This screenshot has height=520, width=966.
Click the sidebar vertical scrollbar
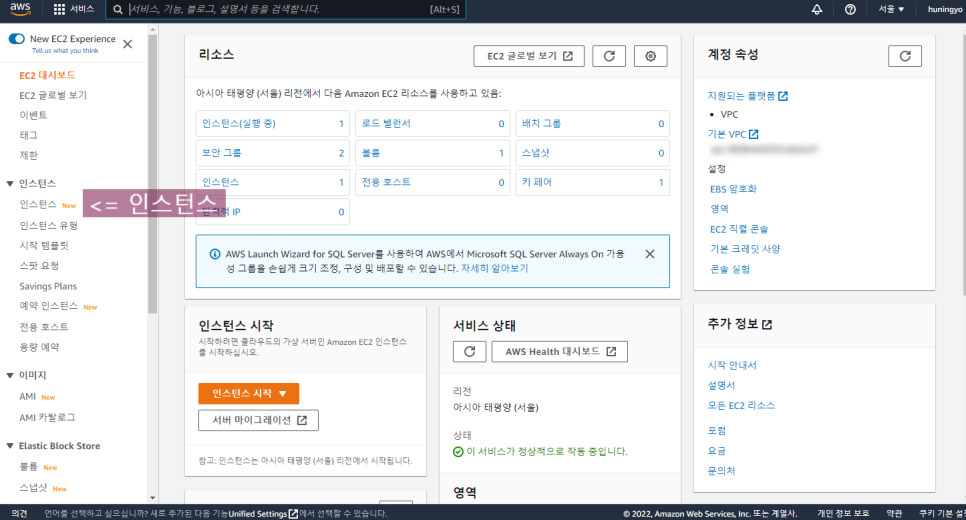152,173
